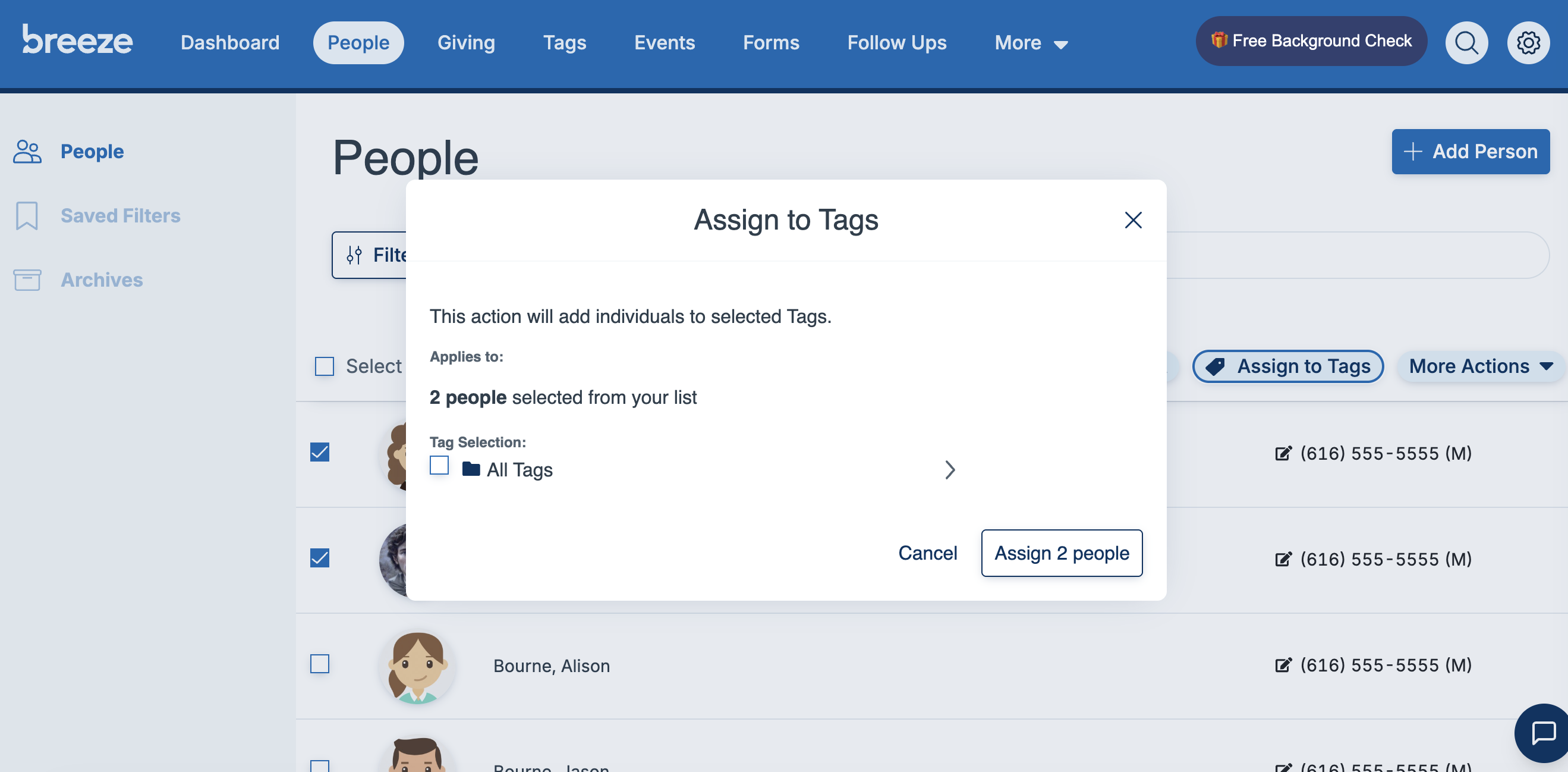Open the Events tab

(665, 43)
